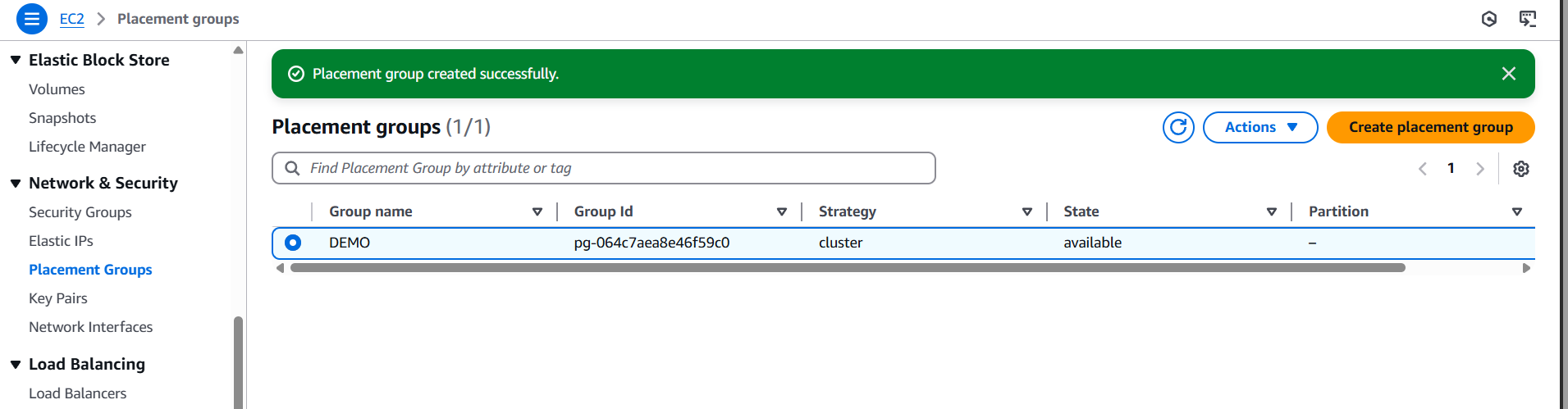Focus the Find Placement Group search field
This screenshot has width=1568, height=409.
[x=604, y=168]
